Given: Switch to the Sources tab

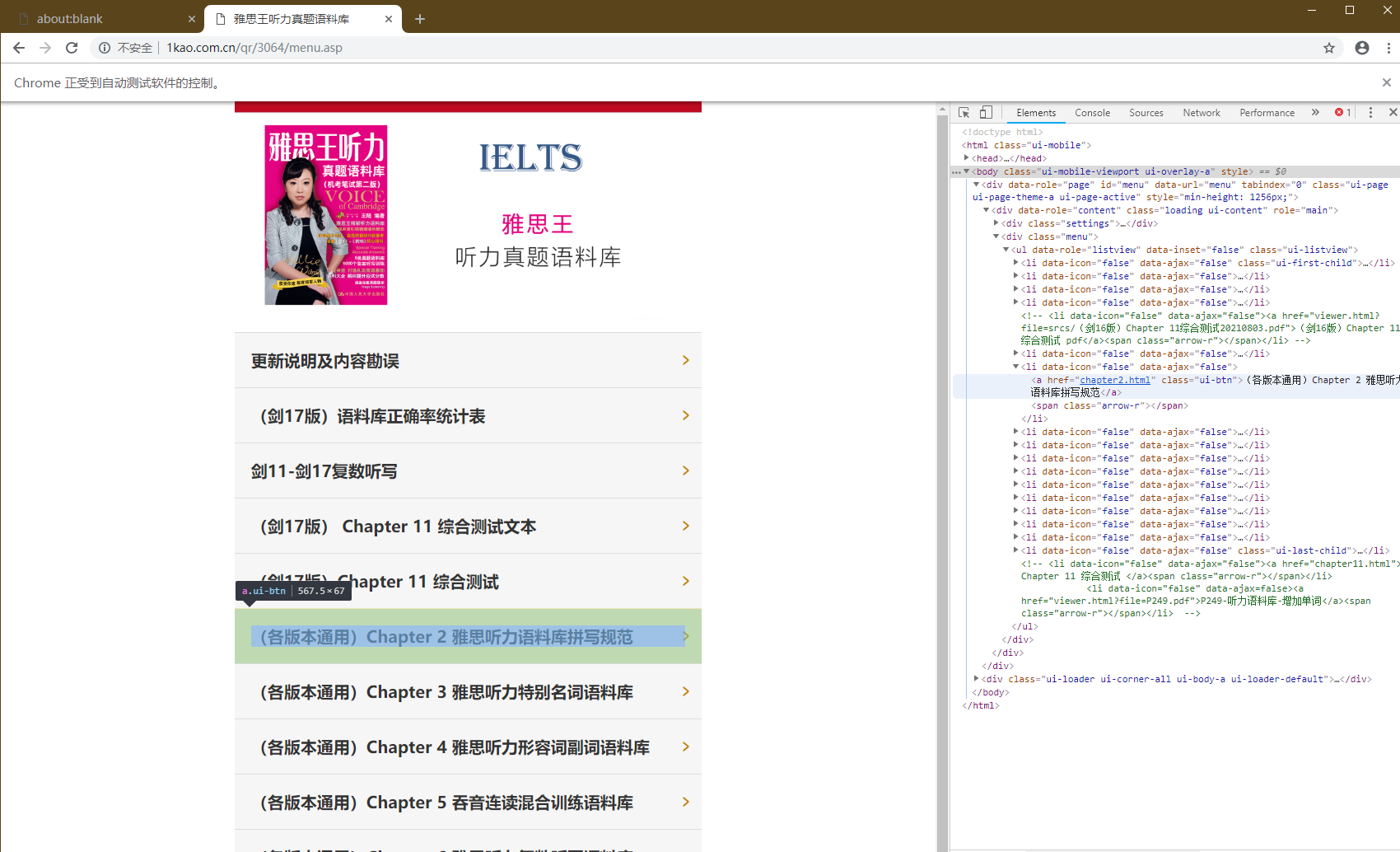Looking at the screenshot, I should click(x=1146, y=113).
